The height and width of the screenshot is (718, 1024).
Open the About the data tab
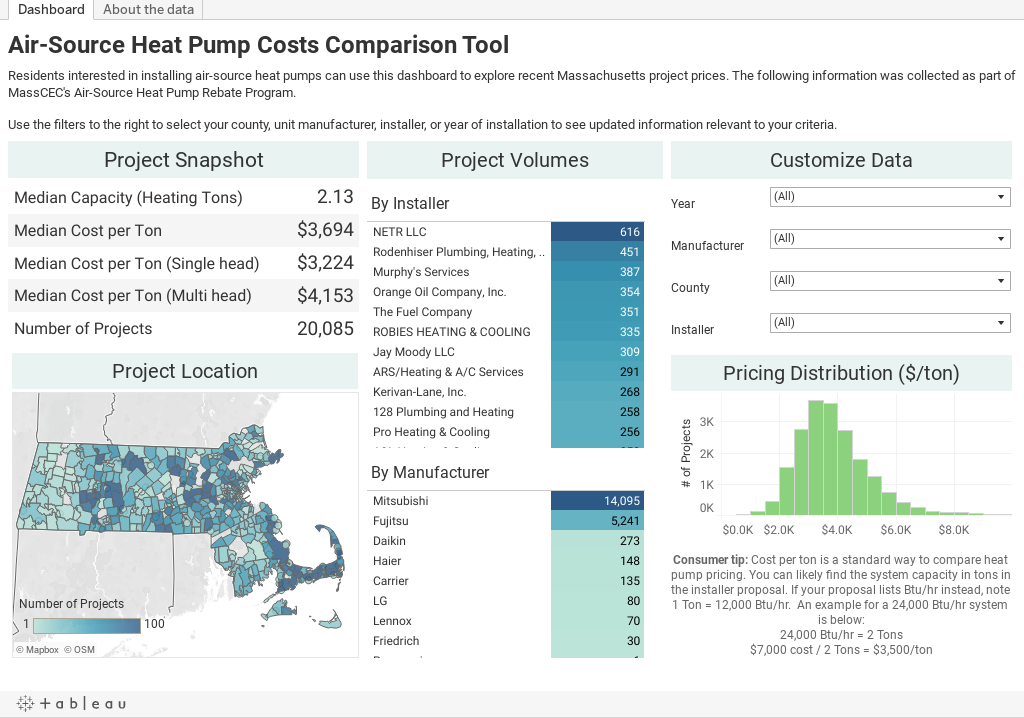pyautogui.click(x=148, y=9)
